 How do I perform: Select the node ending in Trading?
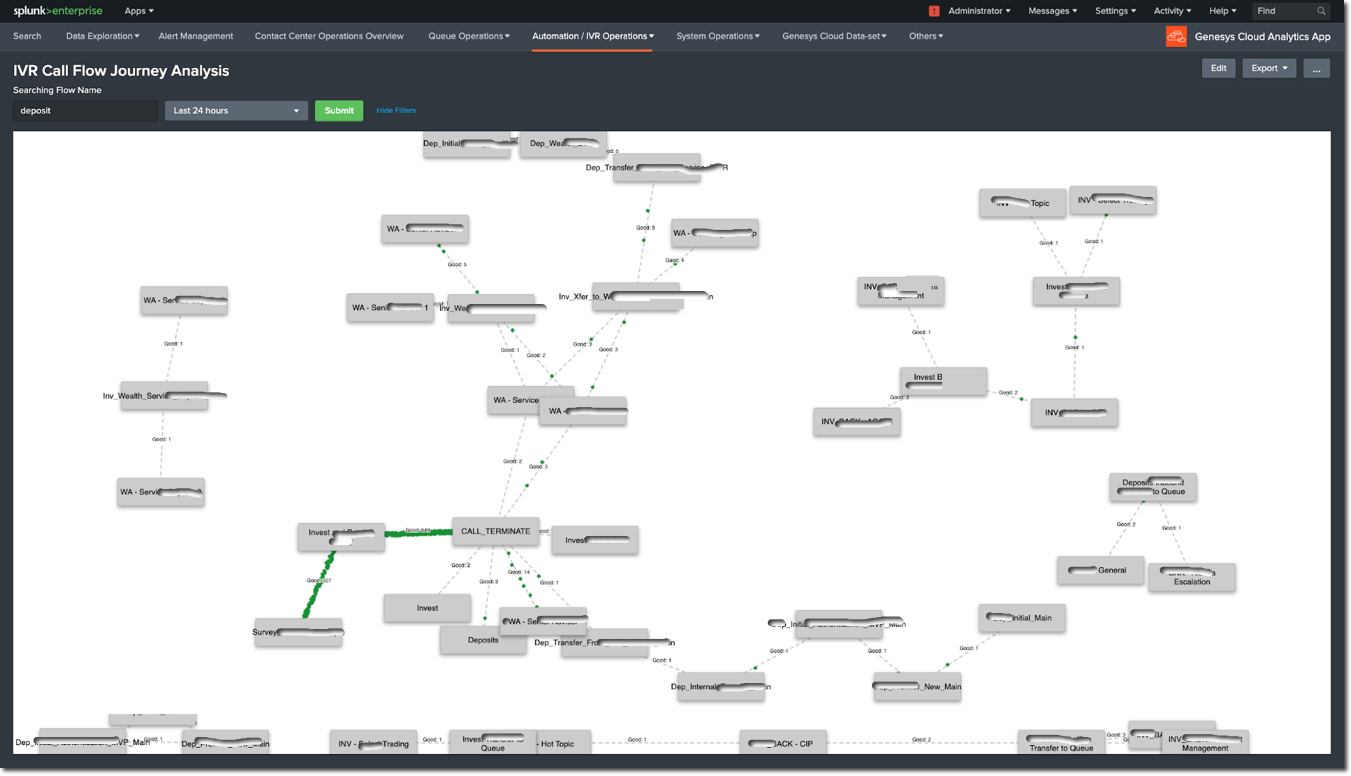373,743
